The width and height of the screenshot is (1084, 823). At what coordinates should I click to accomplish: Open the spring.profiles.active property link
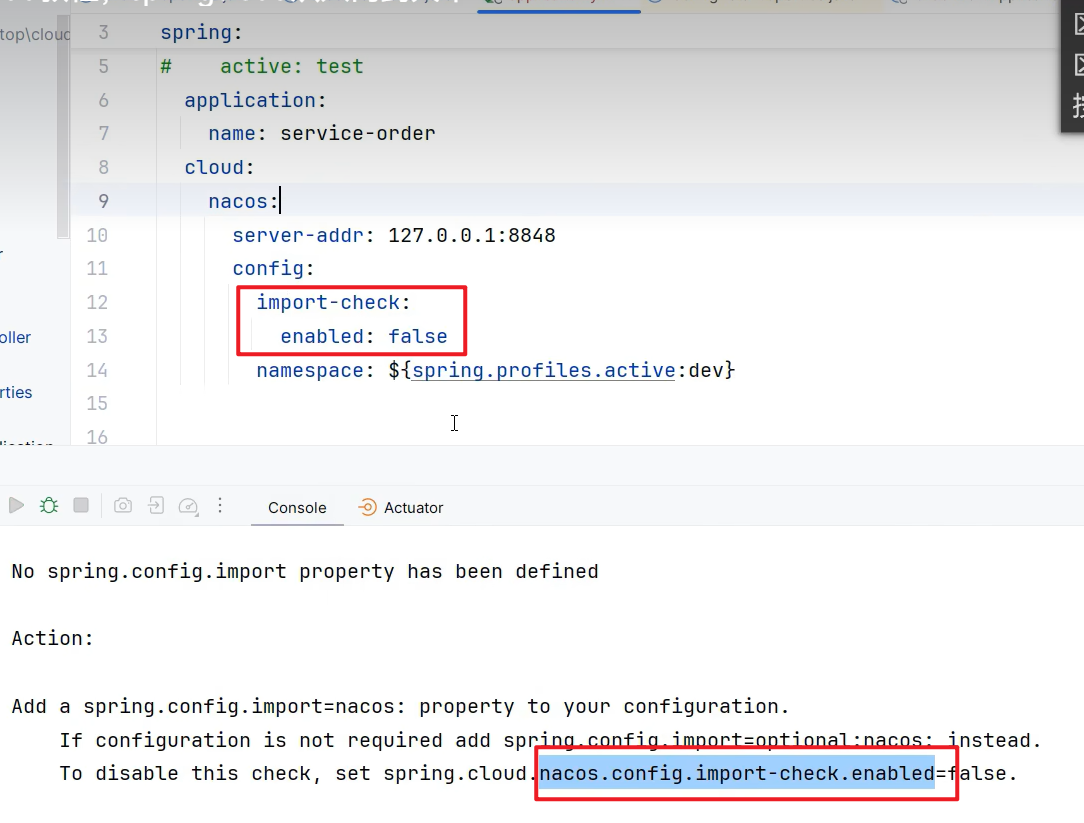click(x=543, y=371)
